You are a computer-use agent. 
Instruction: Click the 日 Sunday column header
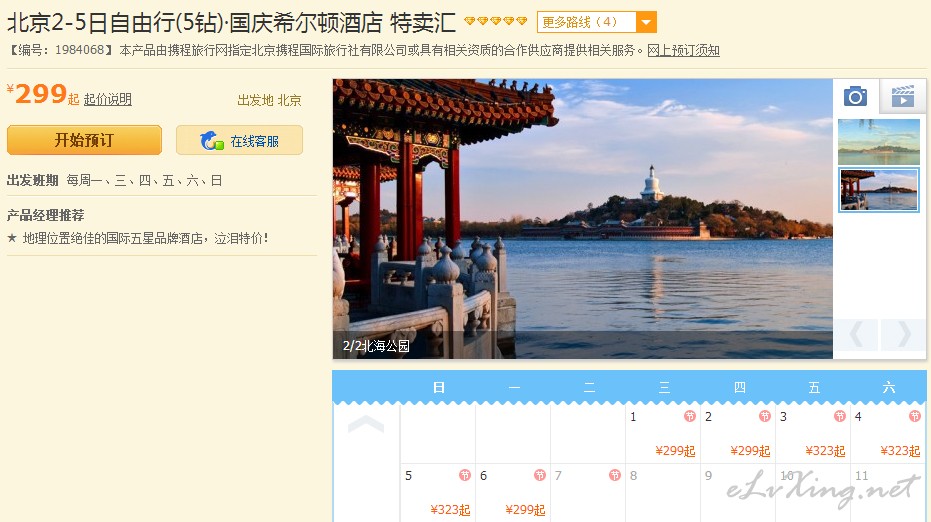439,388
